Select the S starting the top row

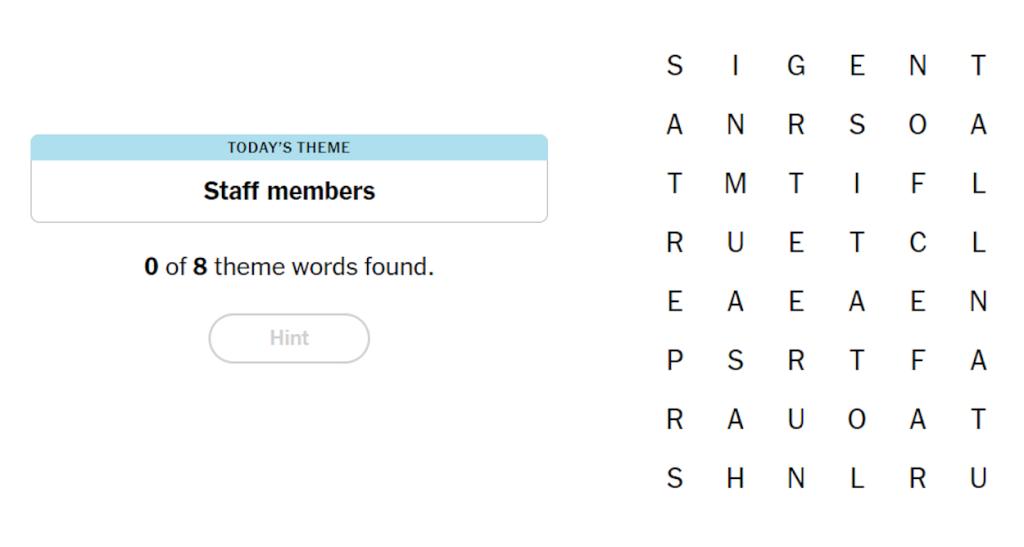click(x=675, y=66)
